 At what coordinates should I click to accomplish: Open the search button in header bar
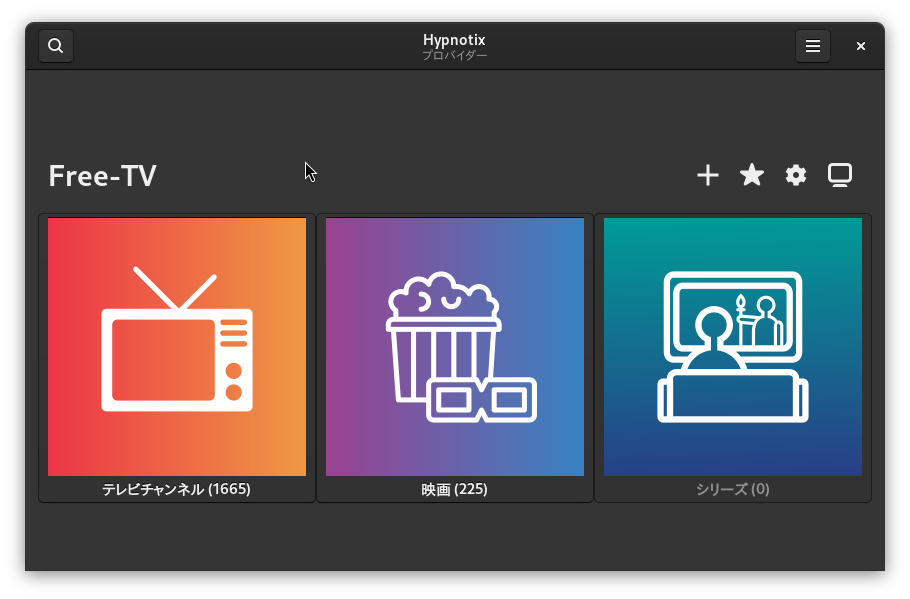pyautogui.click(x=56, y=46)
